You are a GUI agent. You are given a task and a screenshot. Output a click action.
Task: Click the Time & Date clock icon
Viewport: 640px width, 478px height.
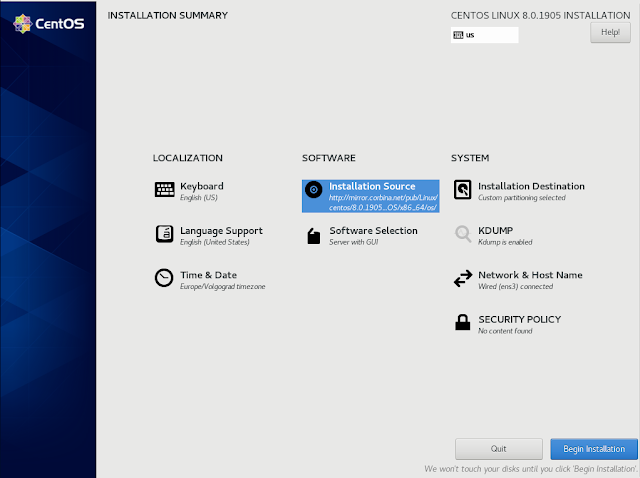pyautogui.click(x=164, y=278)
